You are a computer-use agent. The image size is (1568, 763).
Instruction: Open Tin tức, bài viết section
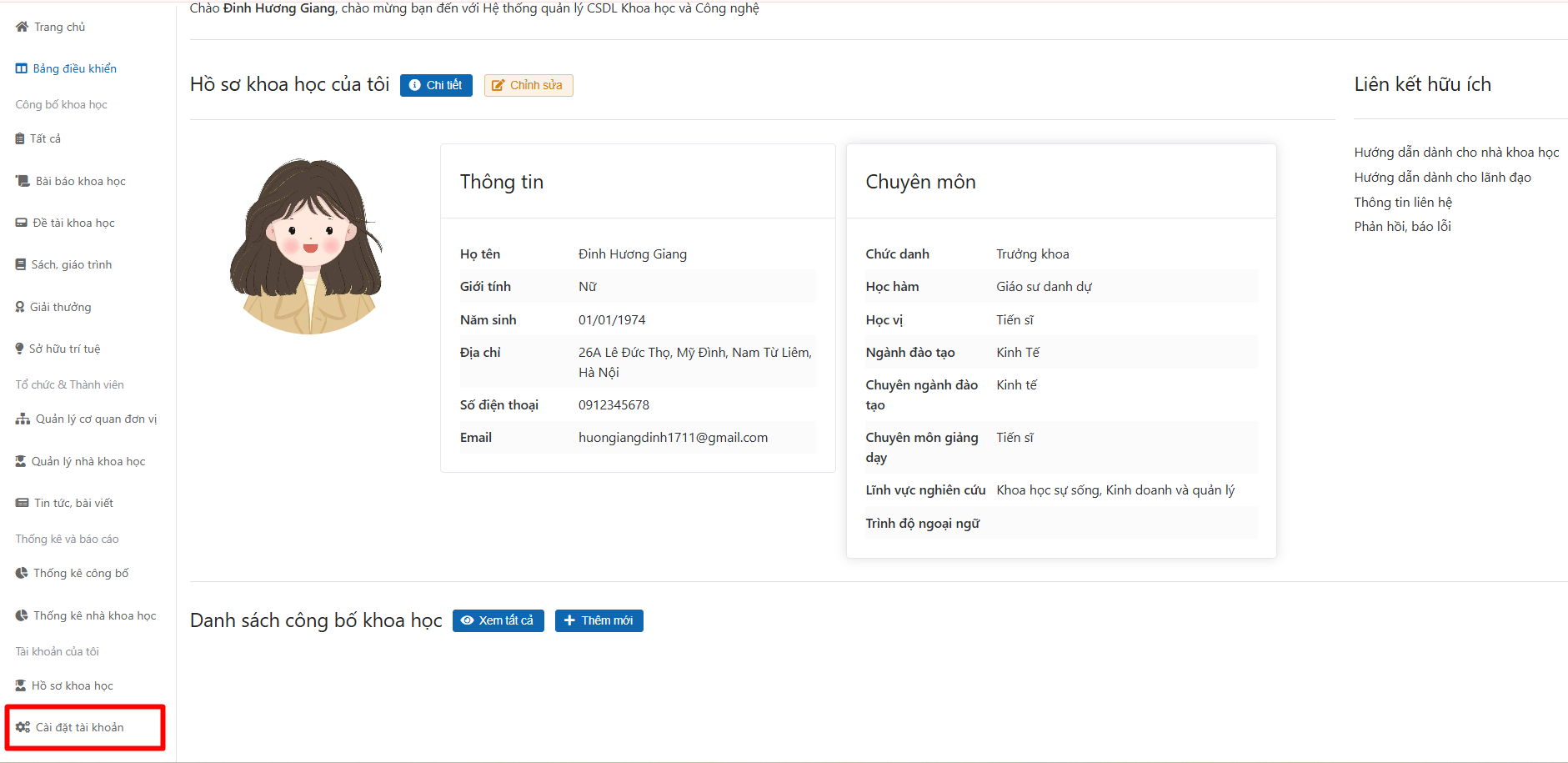click(x=73, y=503)
